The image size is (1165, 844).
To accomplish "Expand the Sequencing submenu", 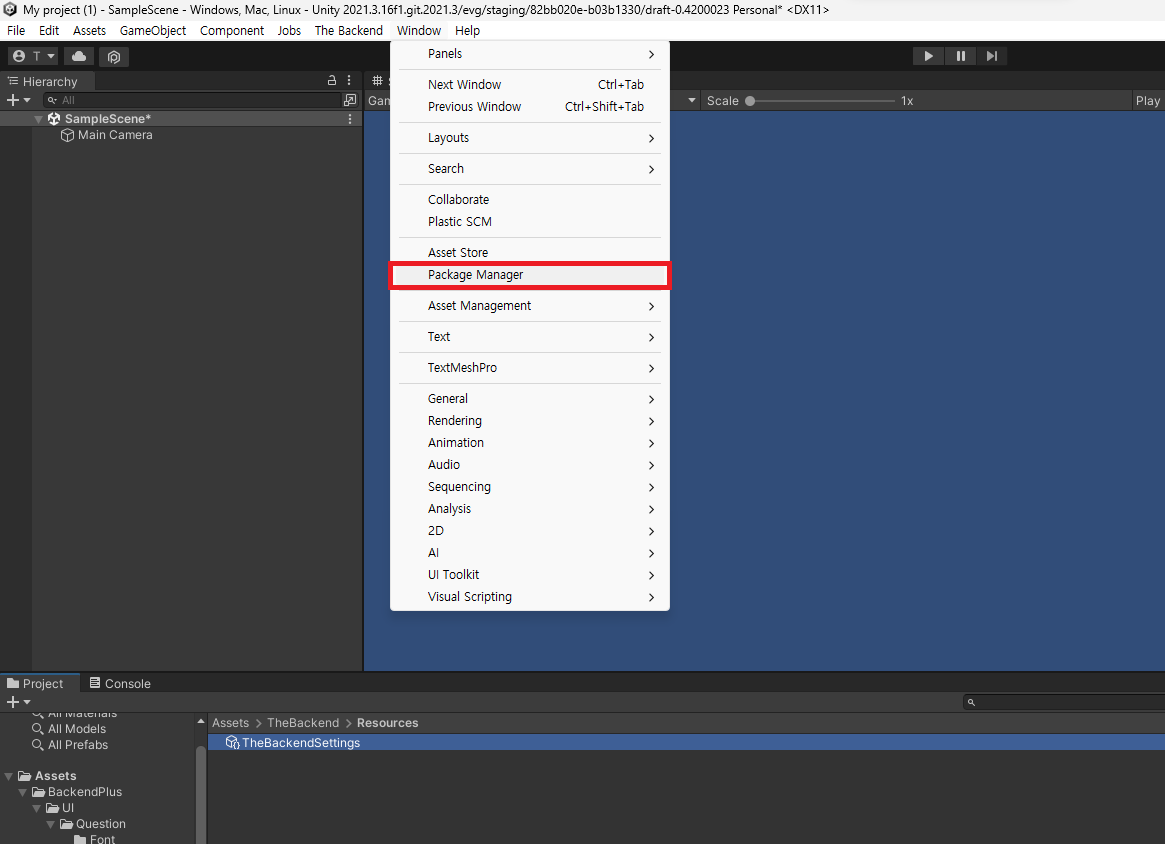I will click(x=530, y=487).
